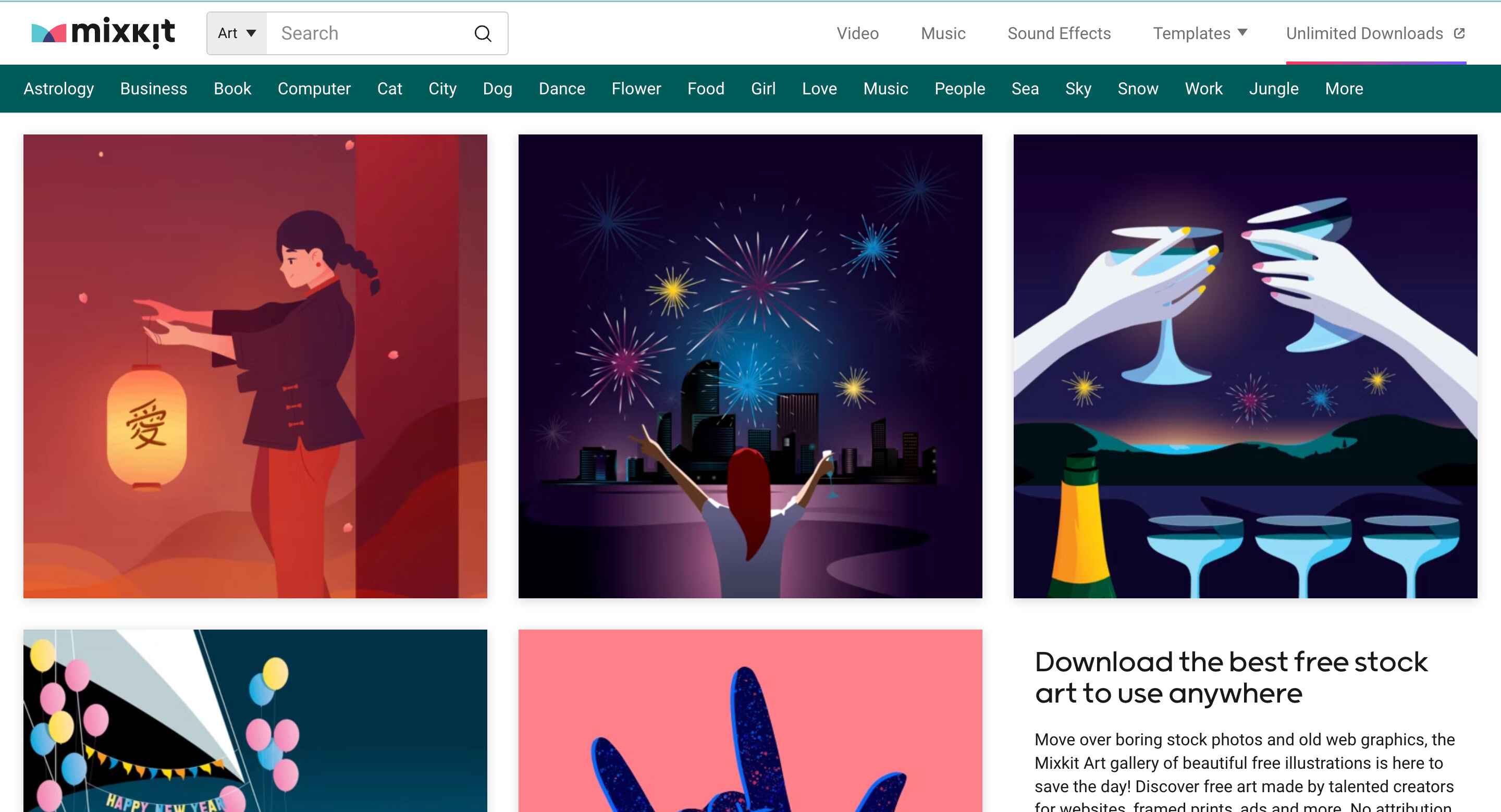Screen dimensions: 1501x812
Task: Select the Flower category
Action: tap(636, 89)
